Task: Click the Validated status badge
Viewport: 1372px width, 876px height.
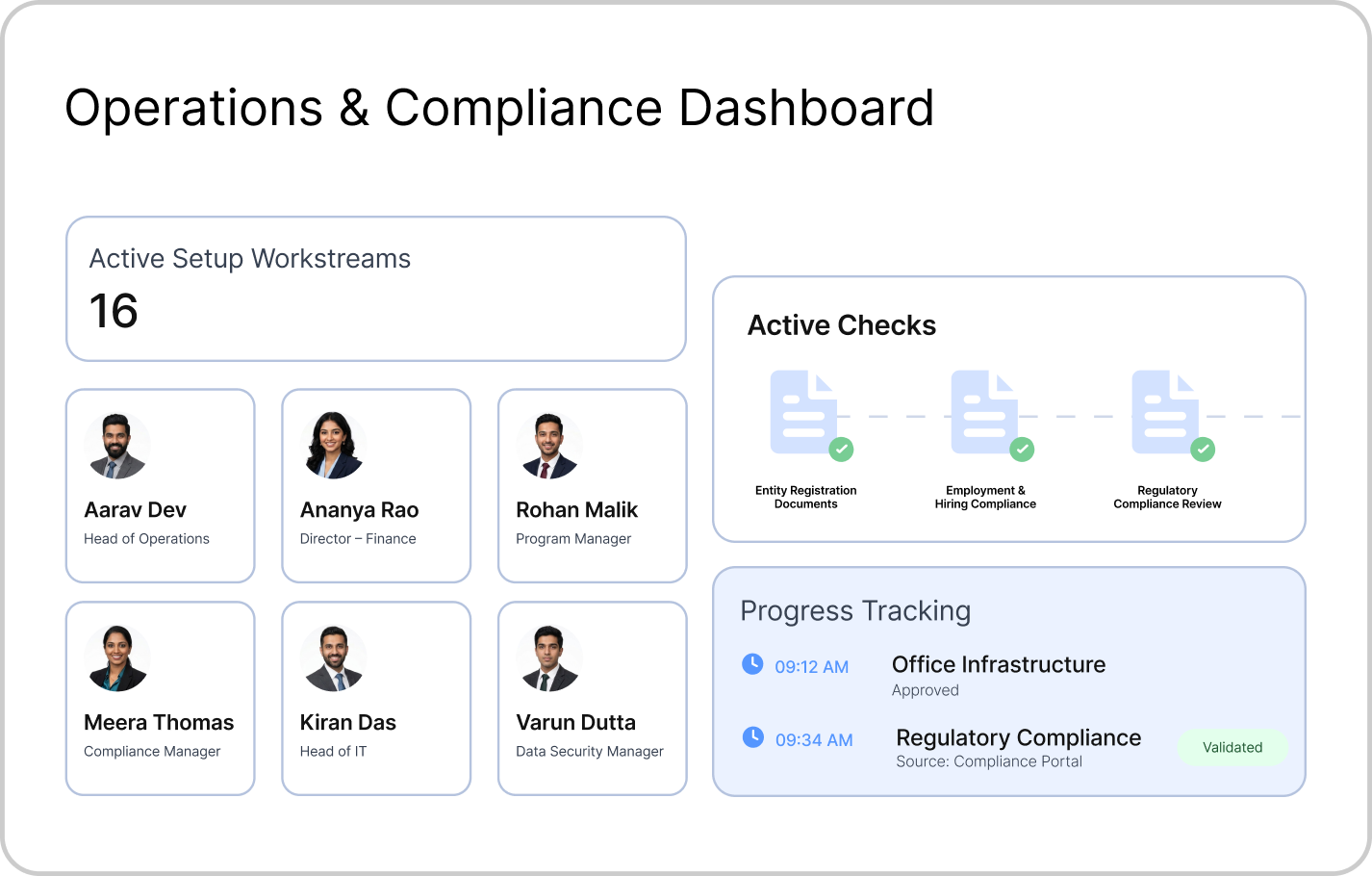Action: [1232, 747]
